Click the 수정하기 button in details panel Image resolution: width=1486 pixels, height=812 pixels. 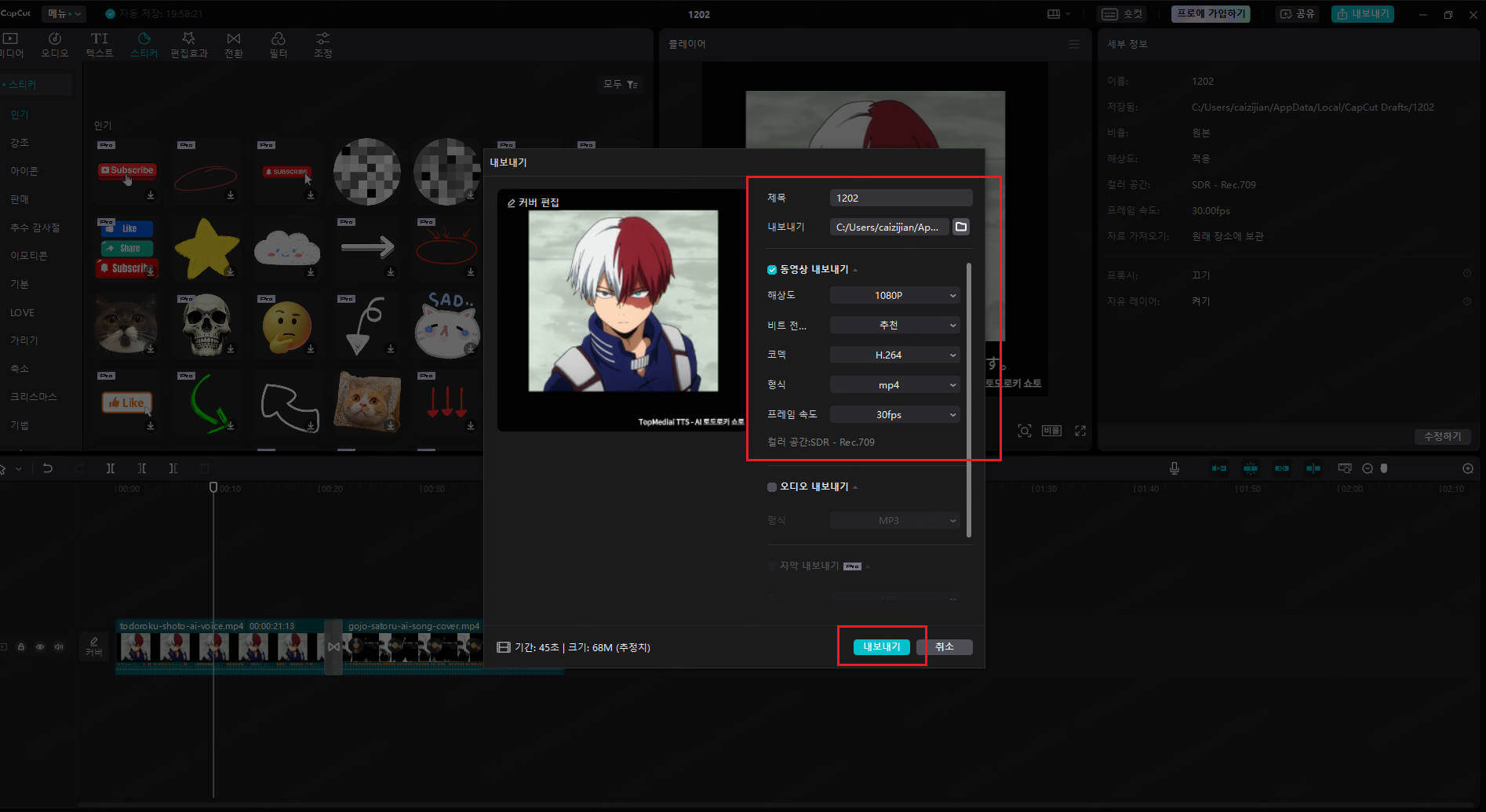coord(1443,436)
